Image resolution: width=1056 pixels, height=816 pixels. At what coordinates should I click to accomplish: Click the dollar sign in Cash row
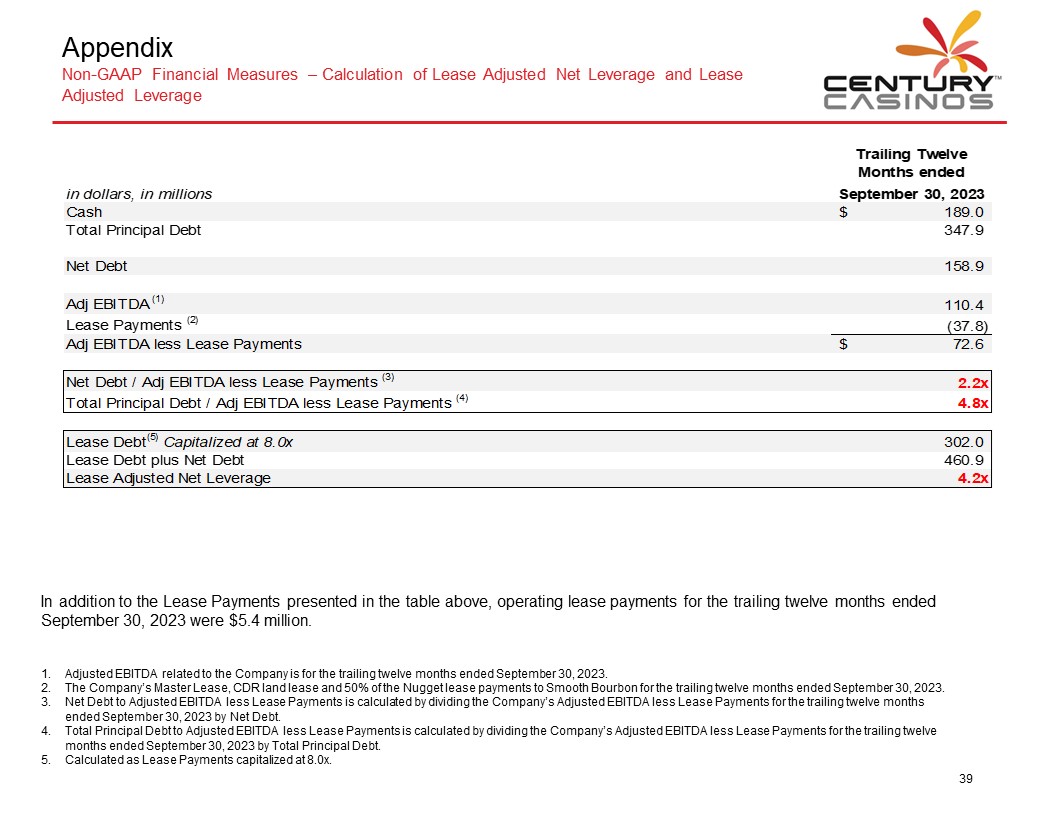(843, 212)
